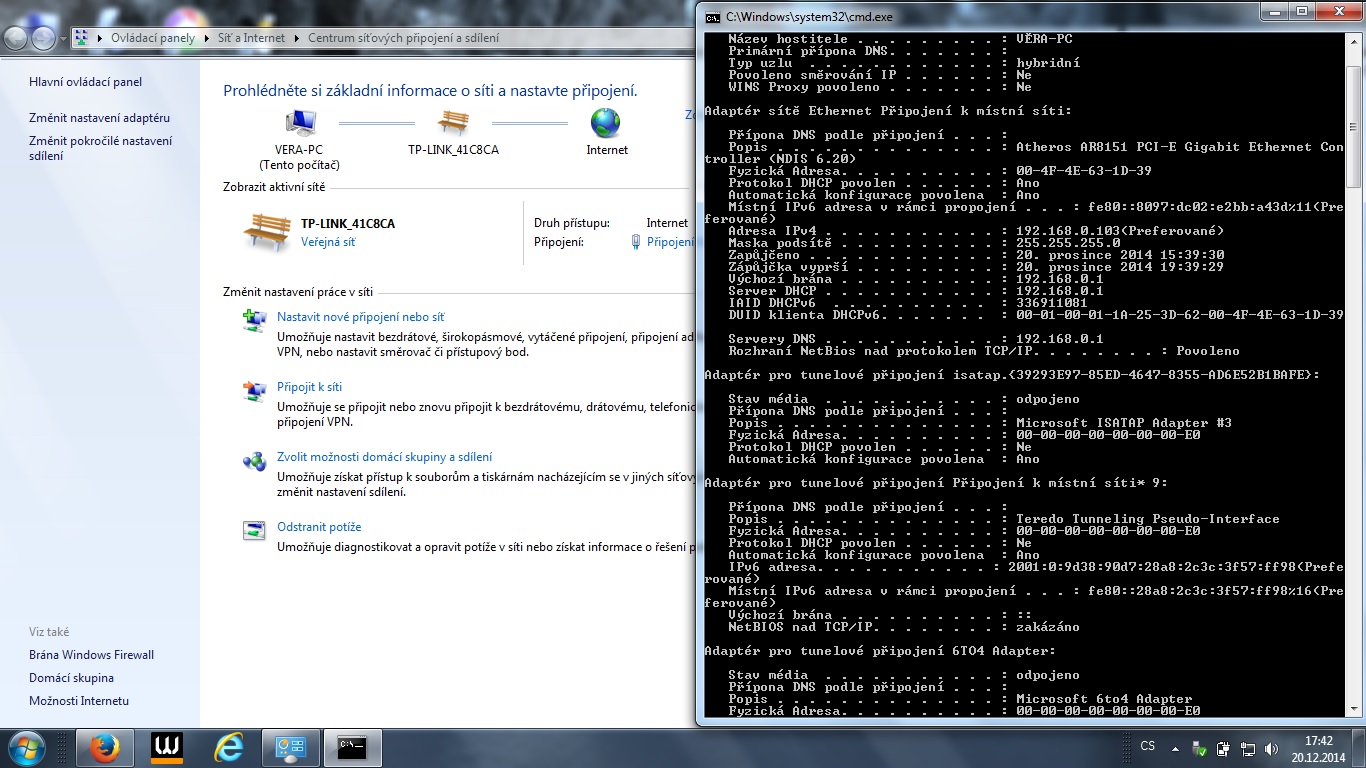Image resolution: width=1366 pixels, height=768 pixels.
Task: Open the Veřejná síť network type link
Action: pyautogui.click(x=328, y=242)
